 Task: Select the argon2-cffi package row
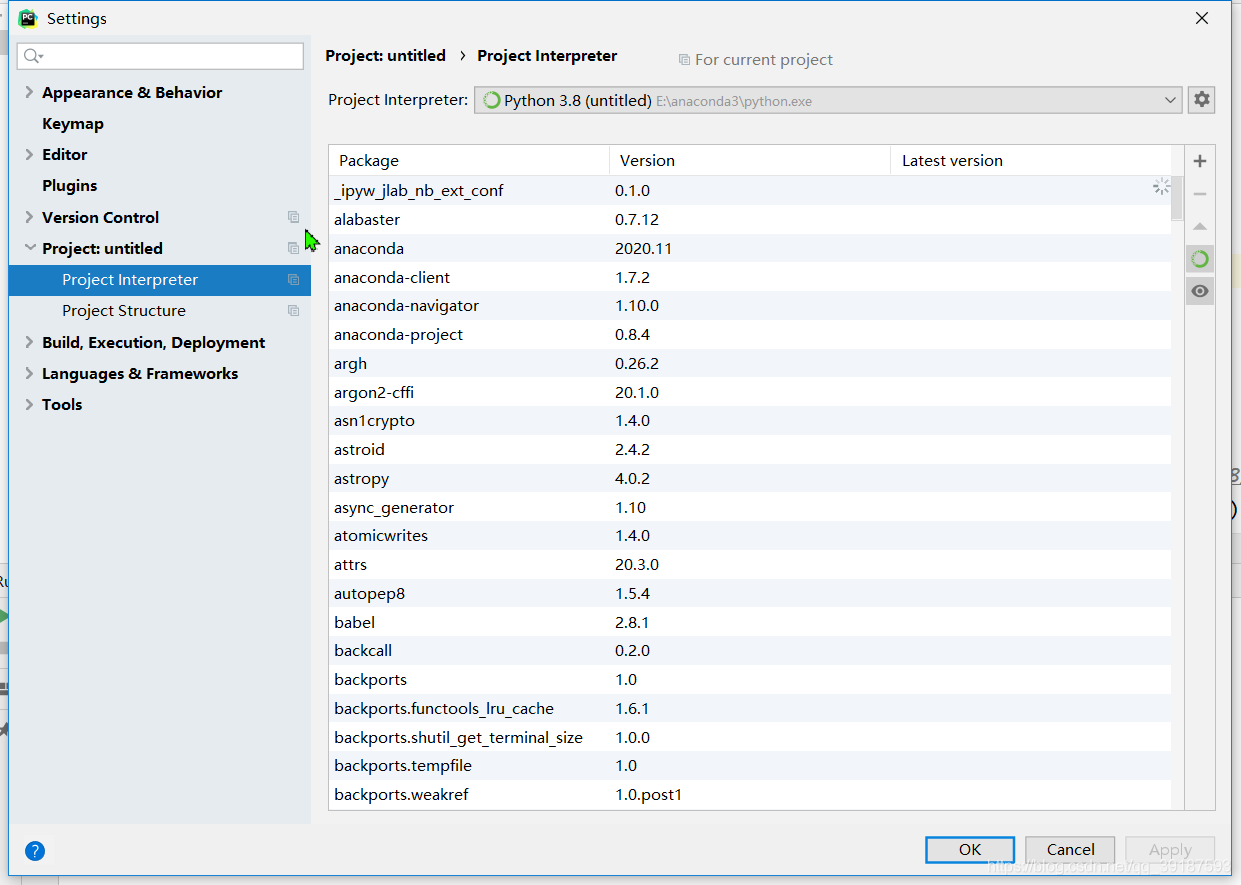click(x=750, y=392)
